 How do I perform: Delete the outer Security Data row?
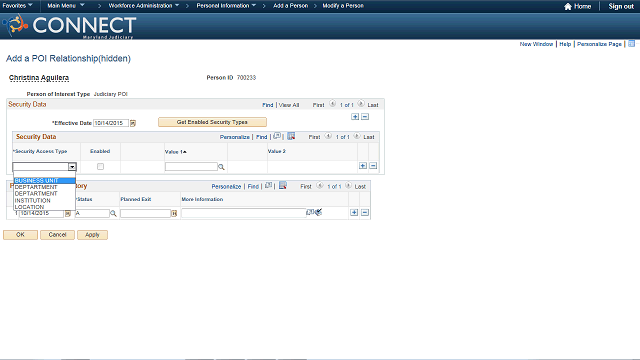[365, 117]
